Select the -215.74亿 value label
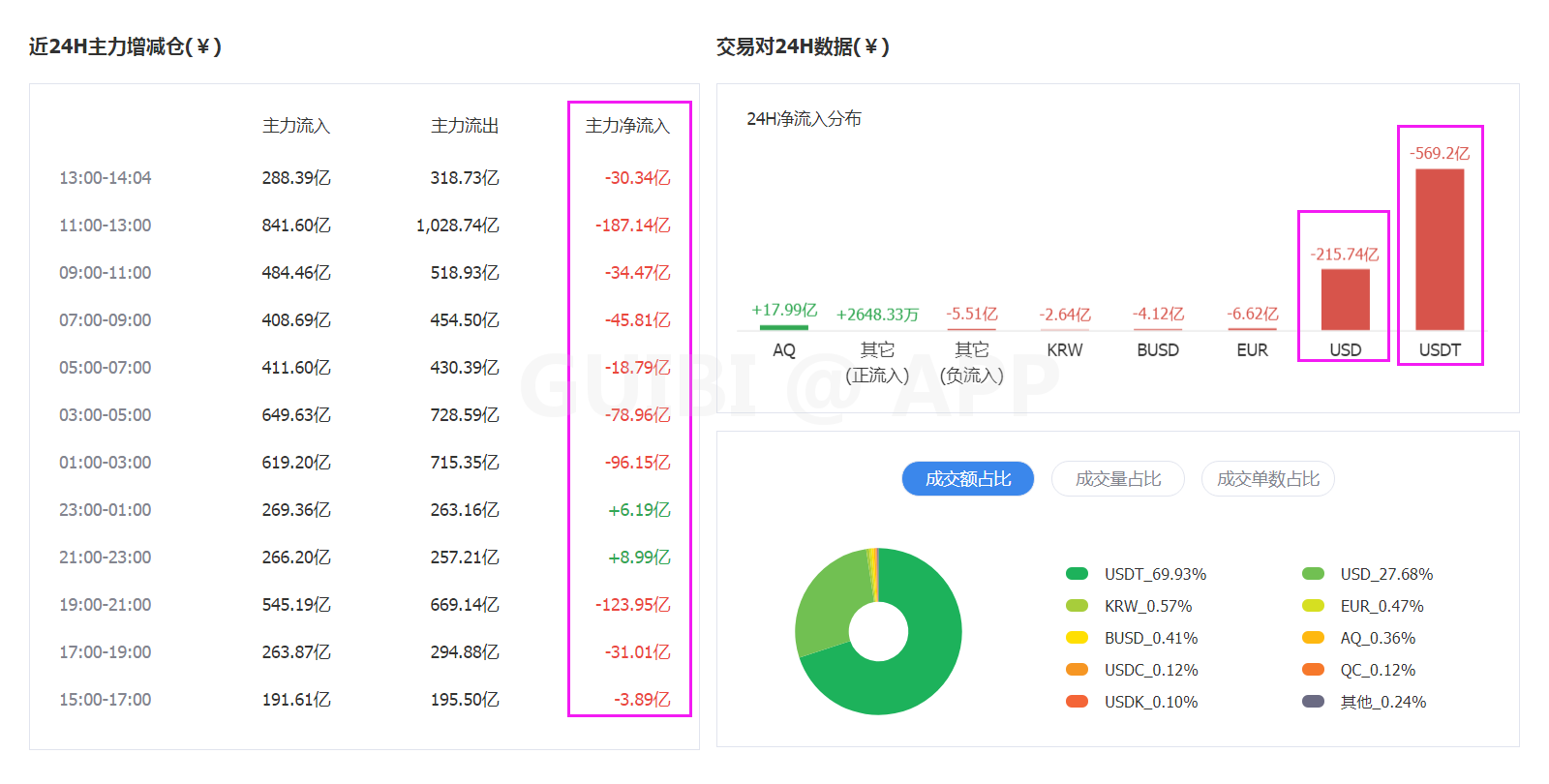 pyautogui.click(x=1345, y=254)
